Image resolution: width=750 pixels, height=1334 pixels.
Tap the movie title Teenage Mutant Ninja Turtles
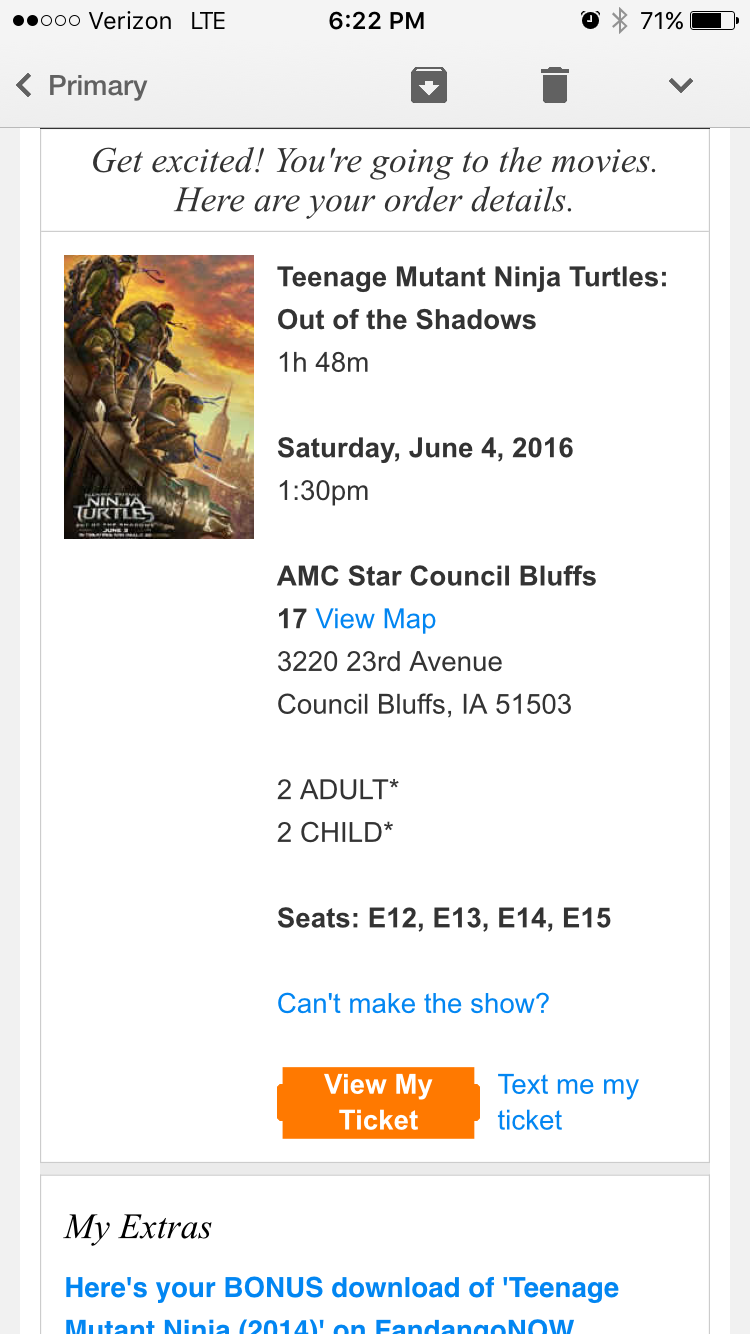tap(472, 298)
